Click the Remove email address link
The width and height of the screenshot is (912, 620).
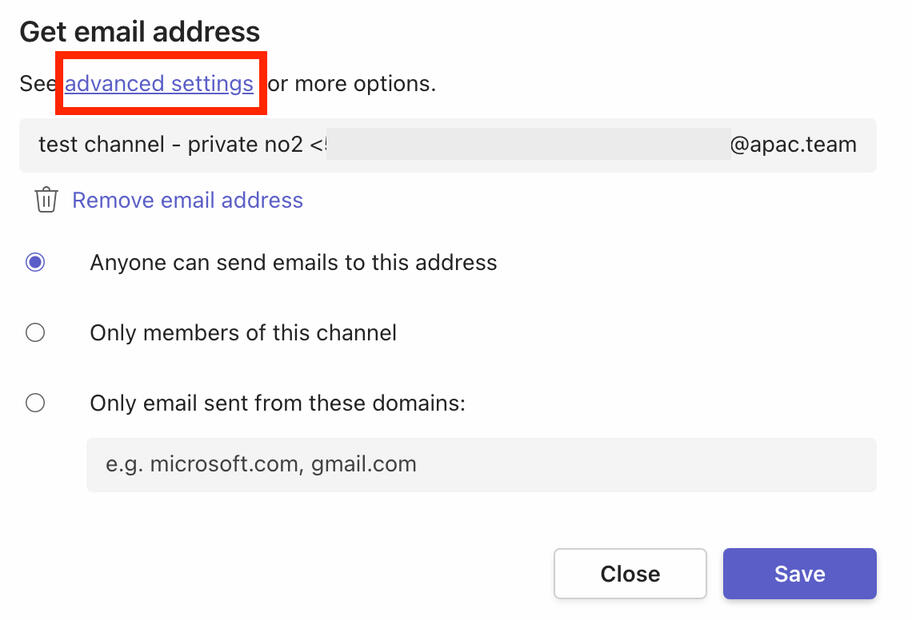point(187,200)
